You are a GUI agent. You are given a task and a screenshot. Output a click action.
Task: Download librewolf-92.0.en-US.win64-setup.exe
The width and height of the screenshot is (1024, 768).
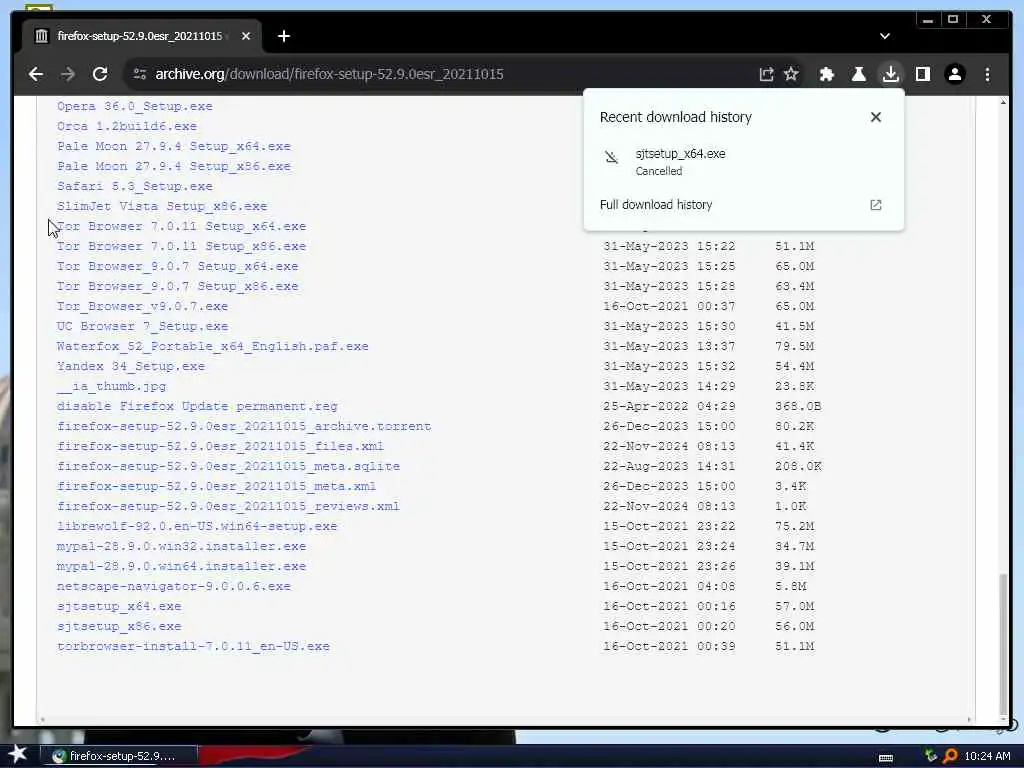(x=197, y=526)
